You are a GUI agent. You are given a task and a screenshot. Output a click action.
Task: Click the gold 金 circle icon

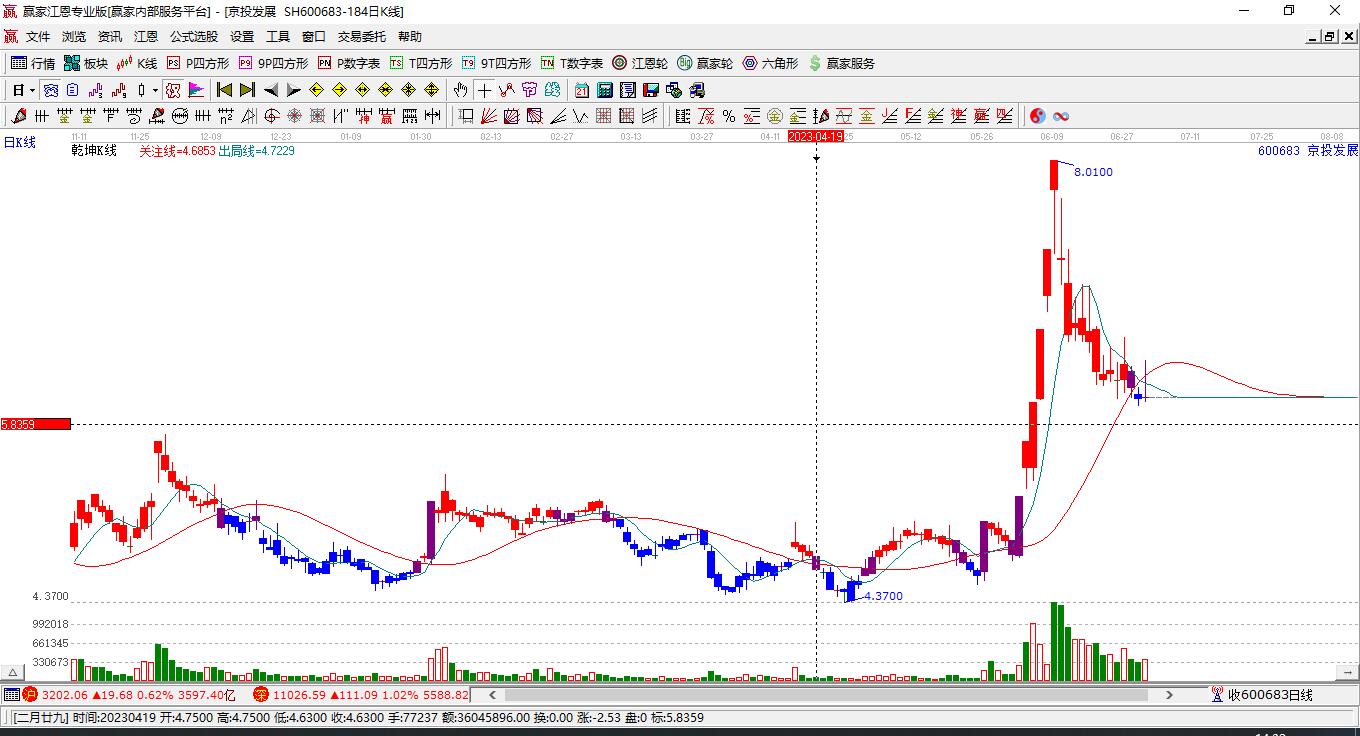click(775, 116)
